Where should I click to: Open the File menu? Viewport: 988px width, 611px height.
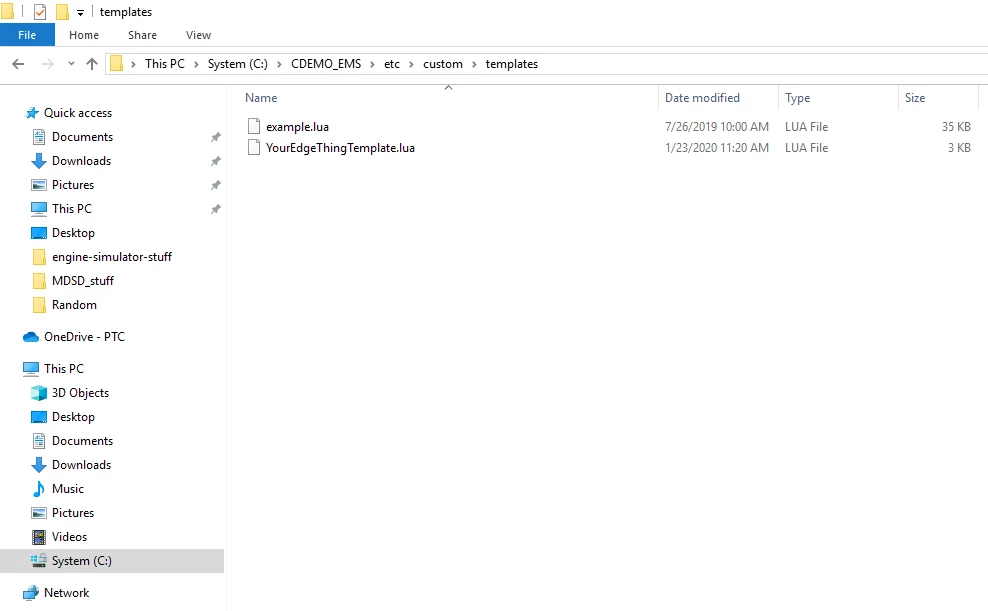click(x=26, y=34)
